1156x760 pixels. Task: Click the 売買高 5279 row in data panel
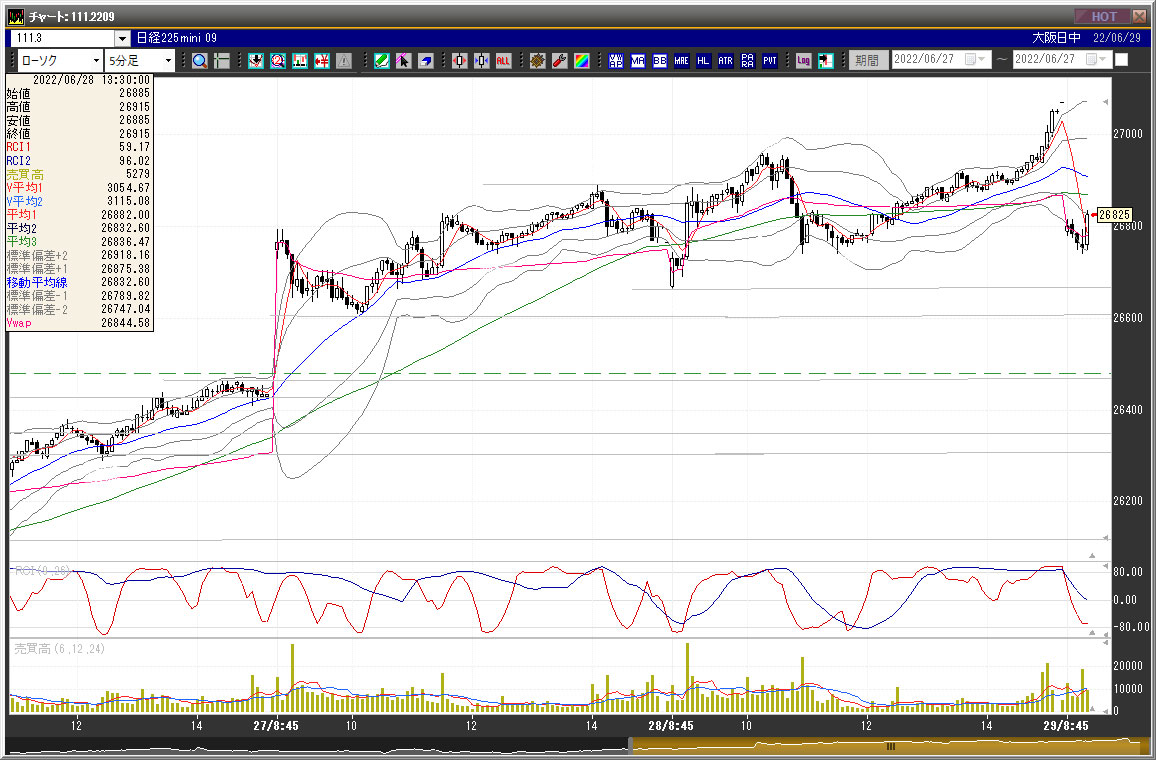[x=78, y=174]
